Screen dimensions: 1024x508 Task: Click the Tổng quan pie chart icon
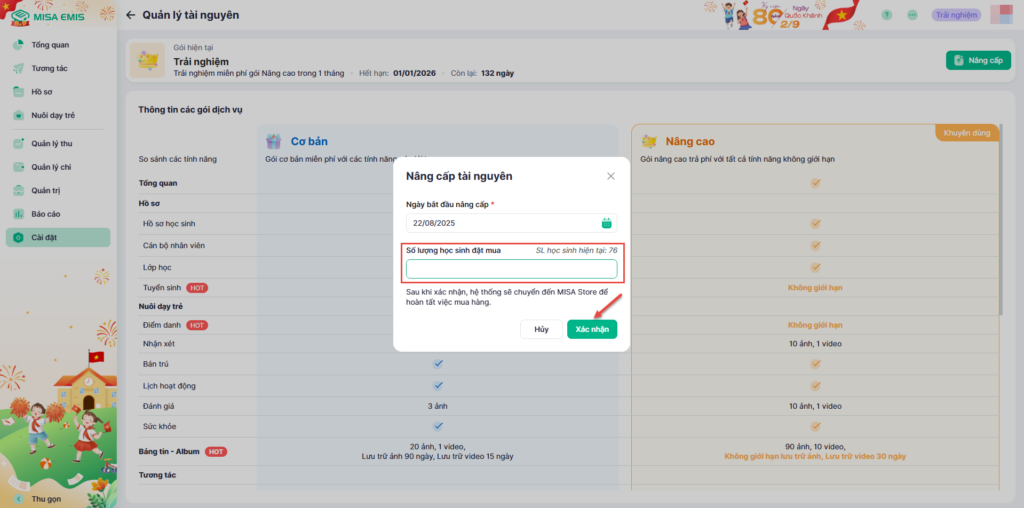(x=19, y=45)
